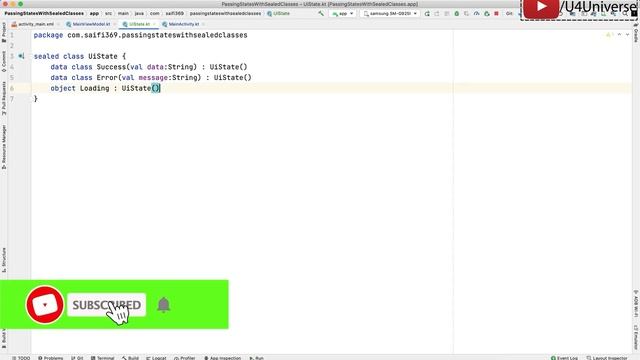Switch to MainViewModel.kt editor tab
Image resolution: width=640 pixels, height=360 pixels.
point(91,24)
